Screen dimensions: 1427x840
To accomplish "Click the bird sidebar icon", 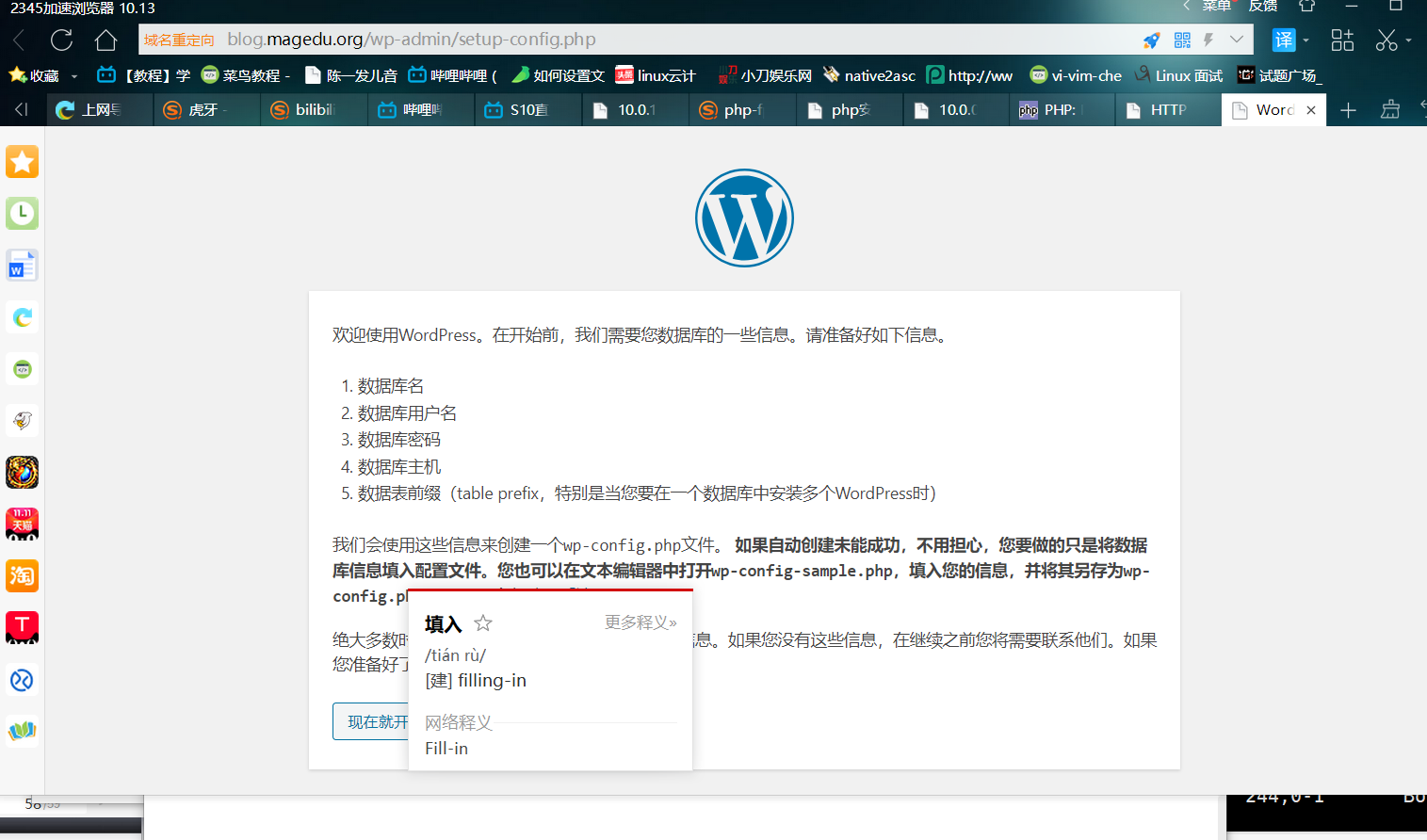I will click(x=22, y=421).
